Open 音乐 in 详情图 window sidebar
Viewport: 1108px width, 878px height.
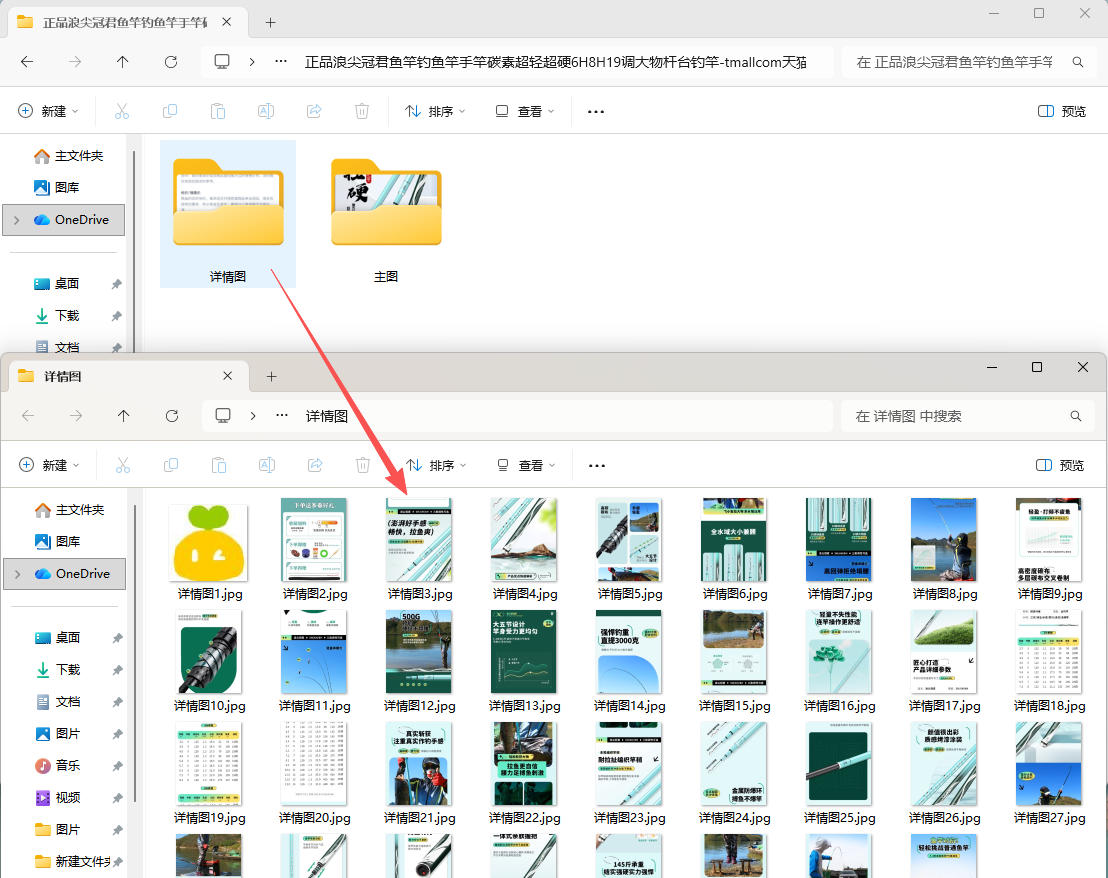point(58,766)
